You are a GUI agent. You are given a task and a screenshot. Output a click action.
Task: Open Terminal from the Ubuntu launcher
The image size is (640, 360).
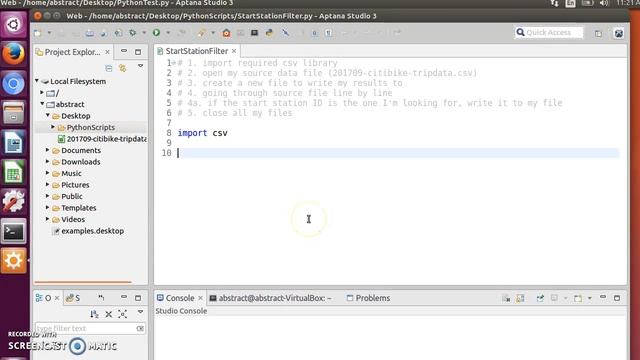13,232
